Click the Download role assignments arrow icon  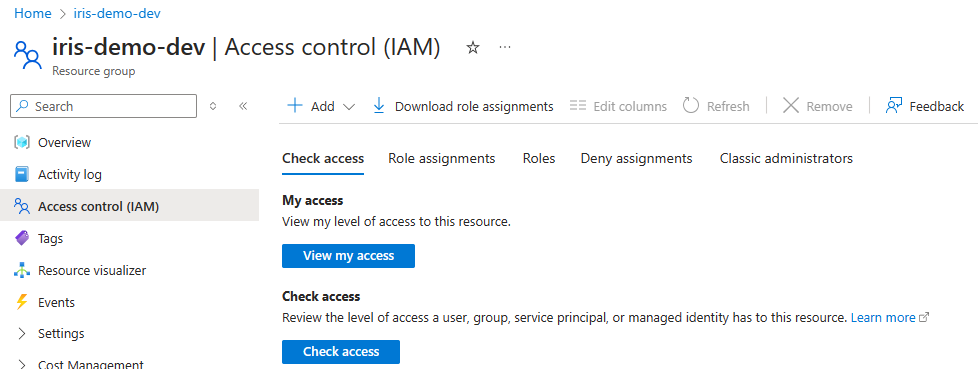pos(379,106)
